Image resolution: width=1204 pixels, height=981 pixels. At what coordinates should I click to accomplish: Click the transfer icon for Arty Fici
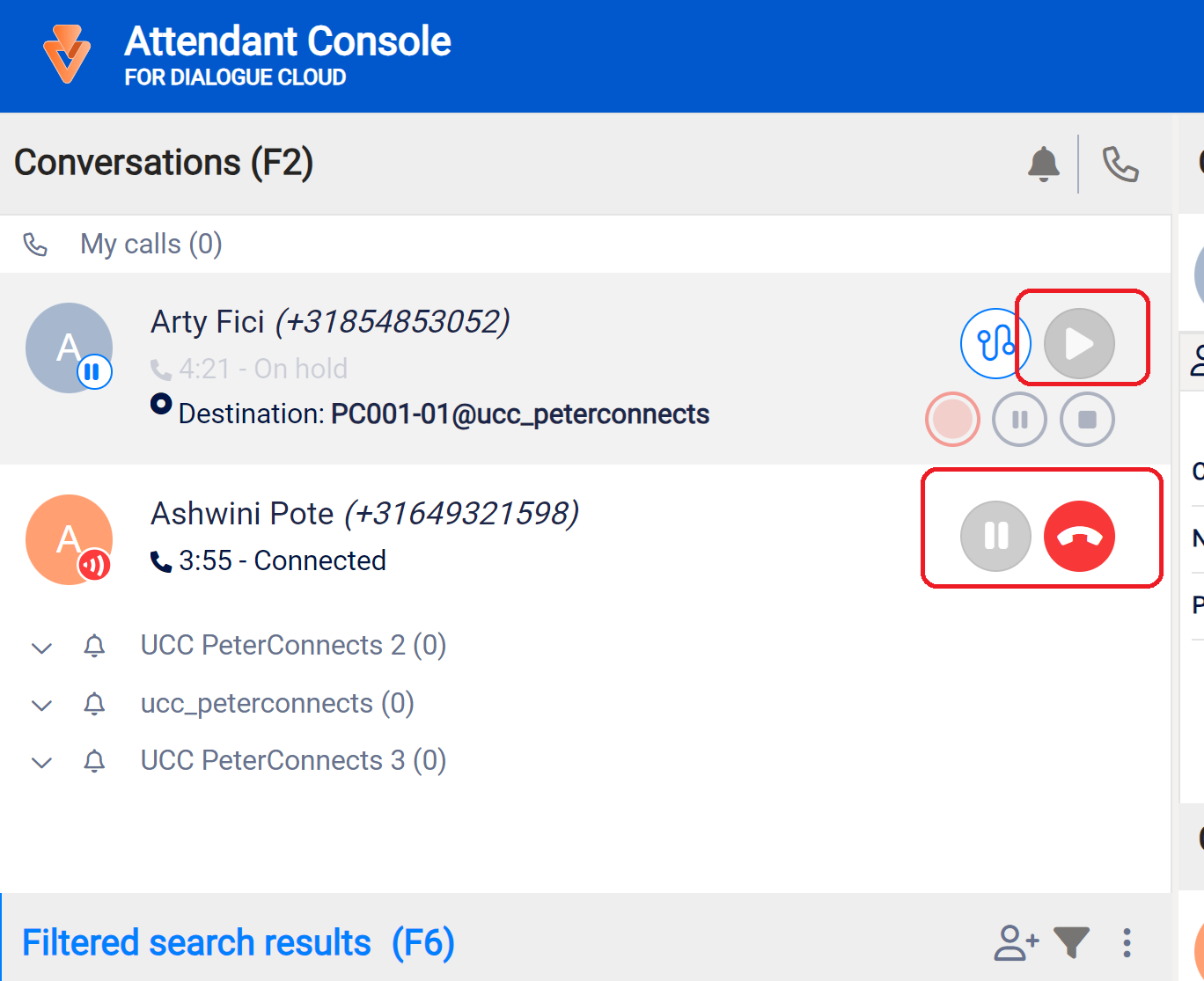pos(995,343)
